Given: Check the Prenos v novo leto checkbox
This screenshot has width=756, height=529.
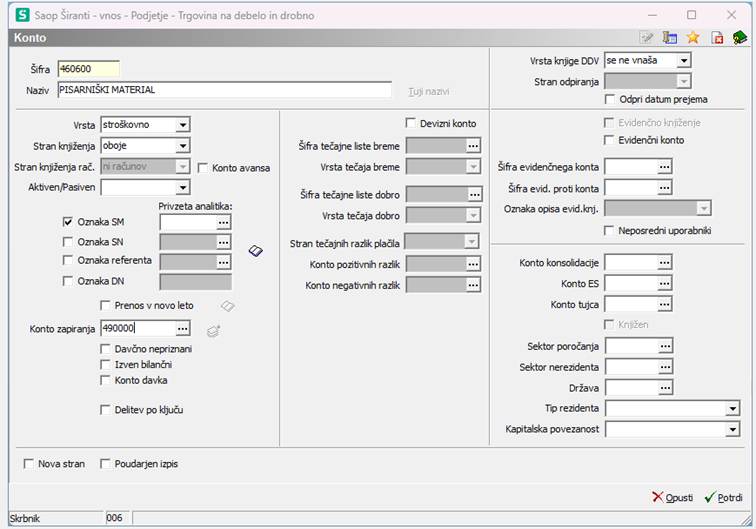Looking at the screenshot, I should (105, 305).
